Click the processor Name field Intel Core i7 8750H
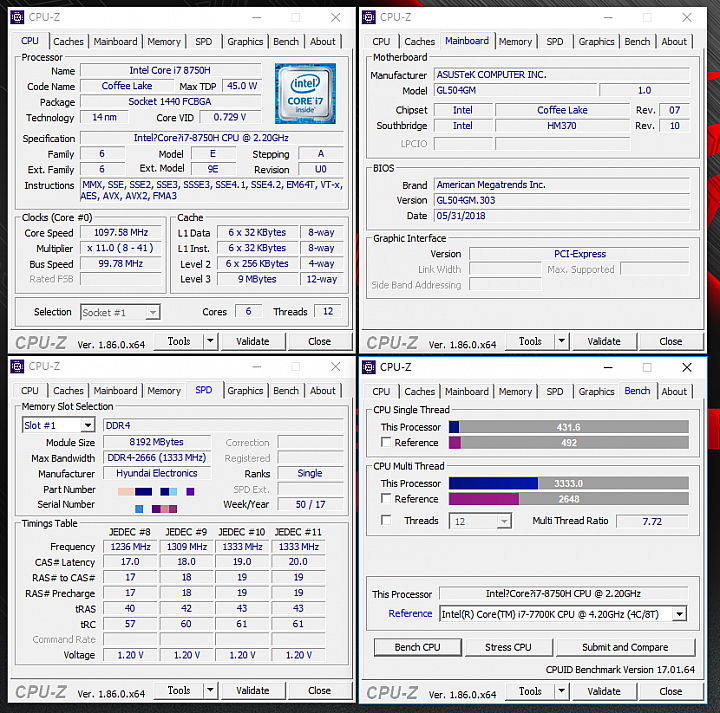The image size is (720, 713). pyautogui.click(x=170, y=70)
